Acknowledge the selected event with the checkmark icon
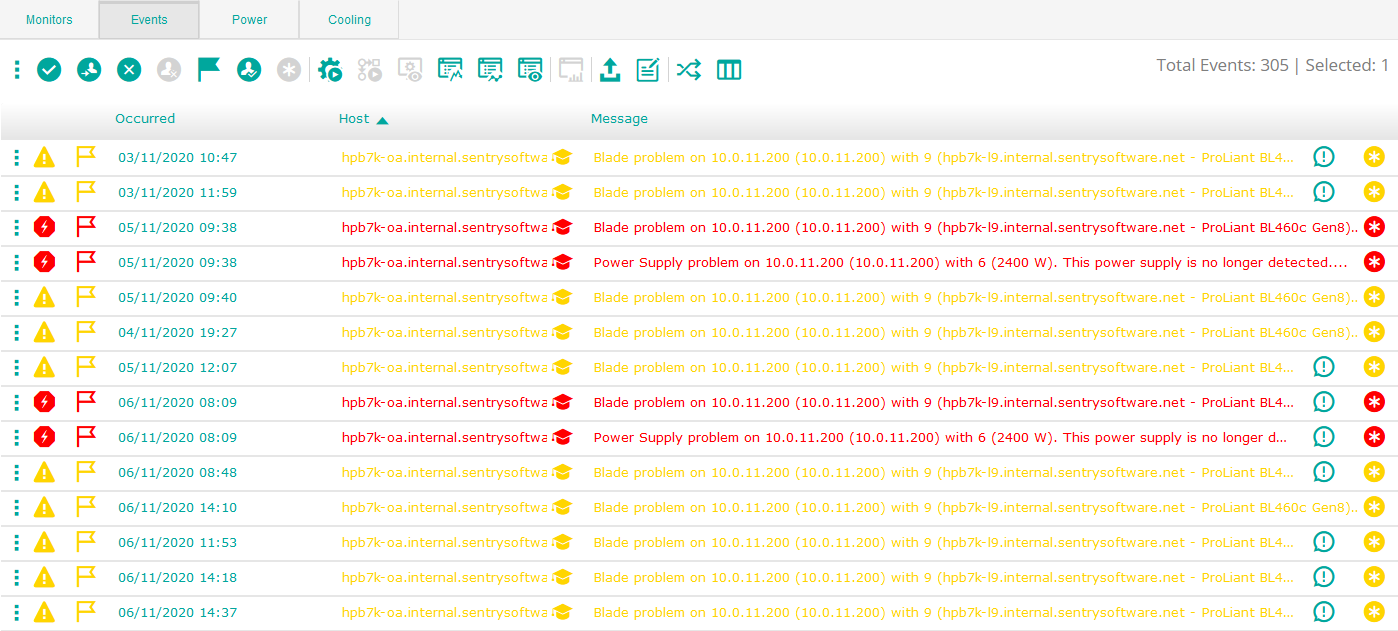 (x=49, y=70)
